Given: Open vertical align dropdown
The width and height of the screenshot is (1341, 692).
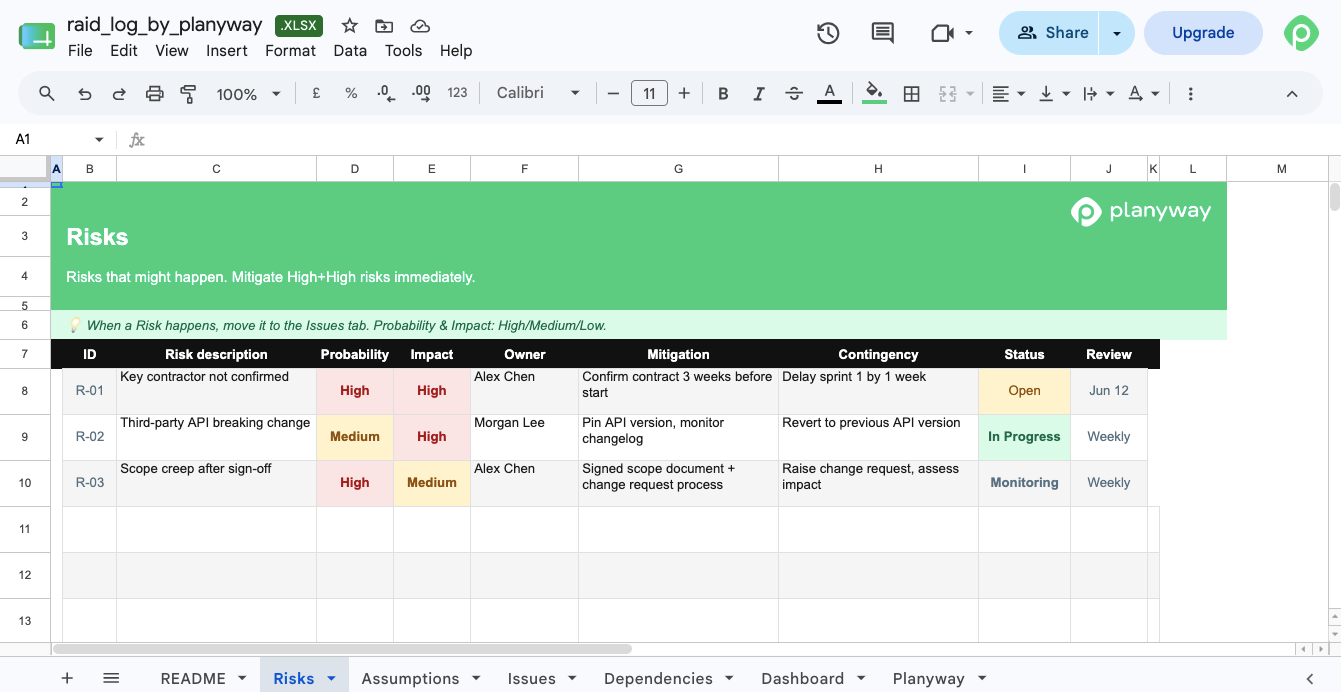Looking at the screenshot, I should pos(1054,93).
